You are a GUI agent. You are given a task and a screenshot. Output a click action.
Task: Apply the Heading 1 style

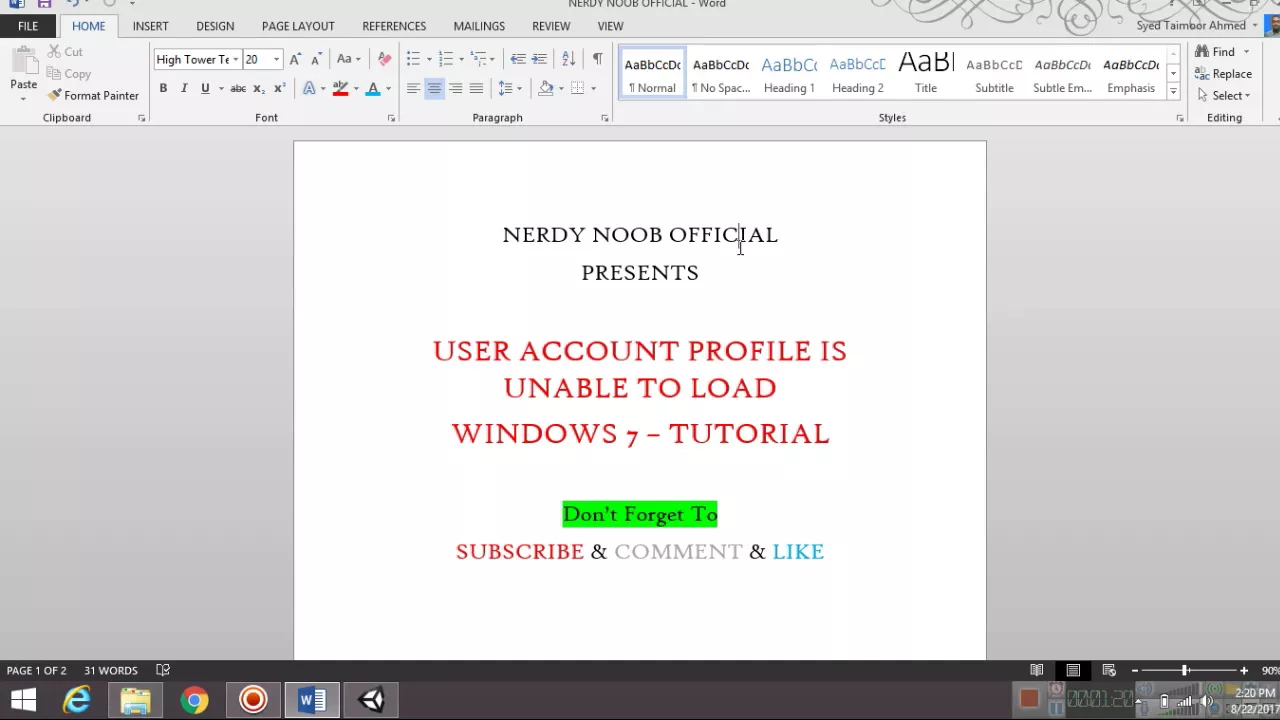[789, 74]
